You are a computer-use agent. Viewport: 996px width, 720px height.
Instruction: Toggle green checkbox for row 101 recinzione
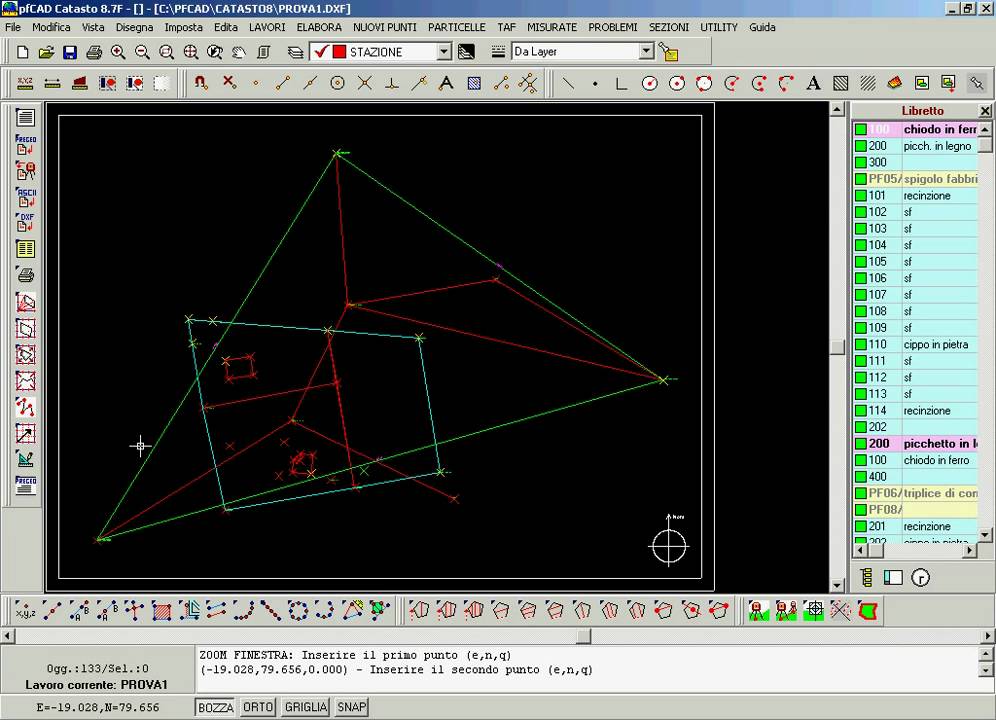click(x=861, y=196)
